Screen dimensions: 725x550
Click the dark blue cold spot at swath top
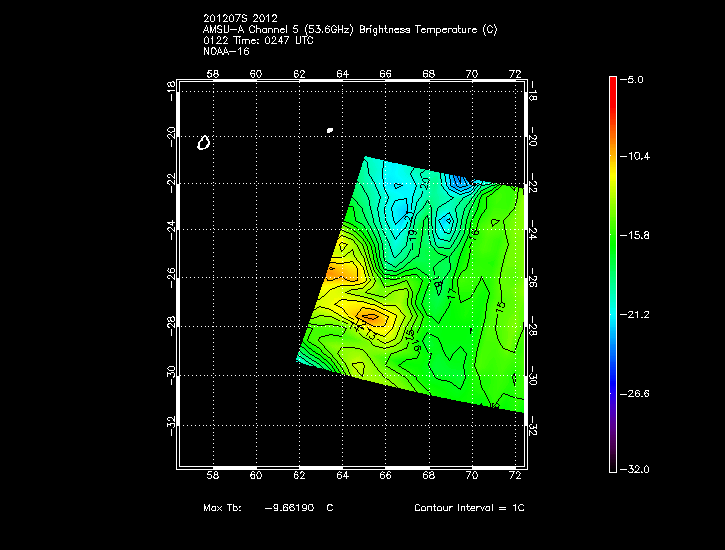coord(459,183)
